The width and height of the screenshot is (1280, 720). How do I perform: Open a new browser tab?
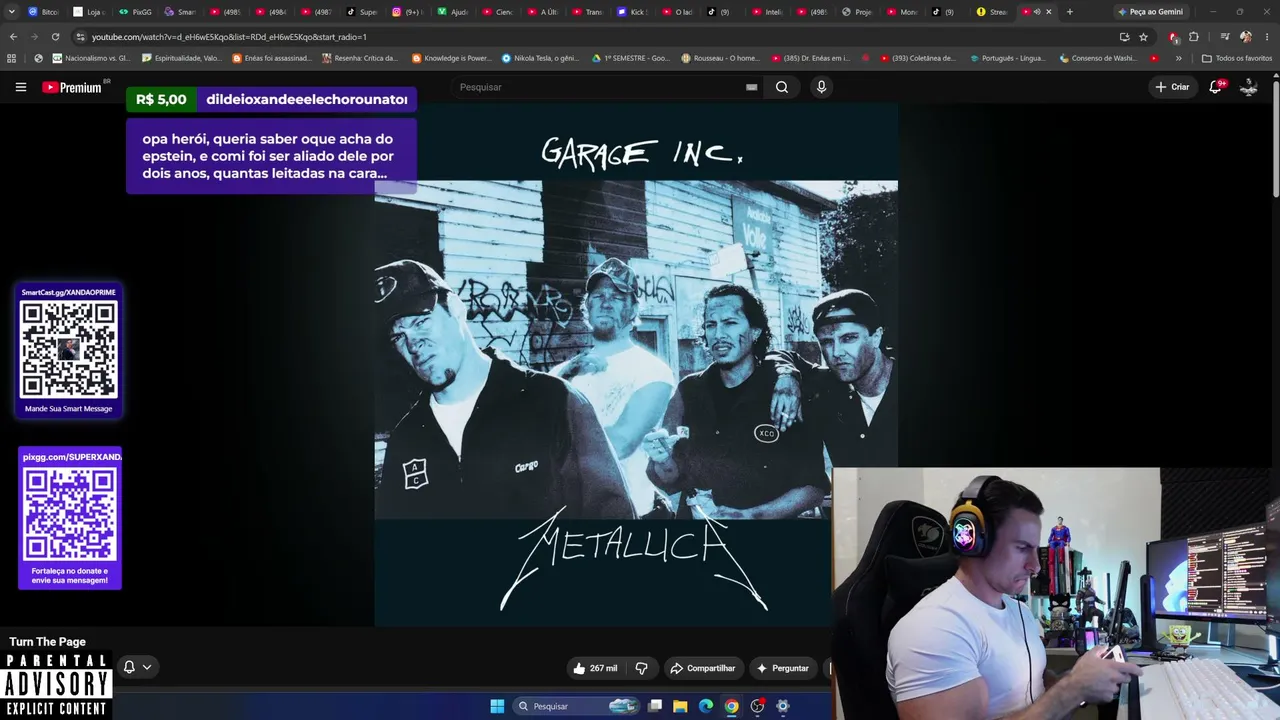[1069, 12]
